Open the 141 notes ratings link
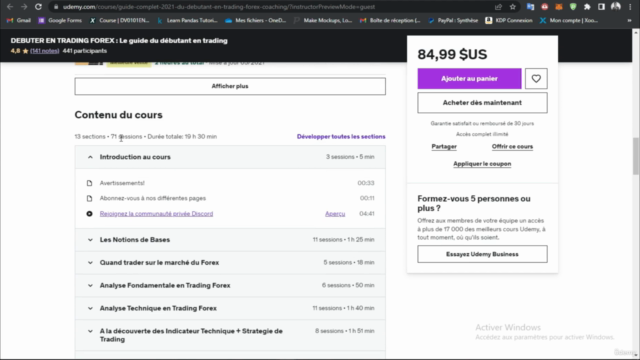 coord(44,51)
